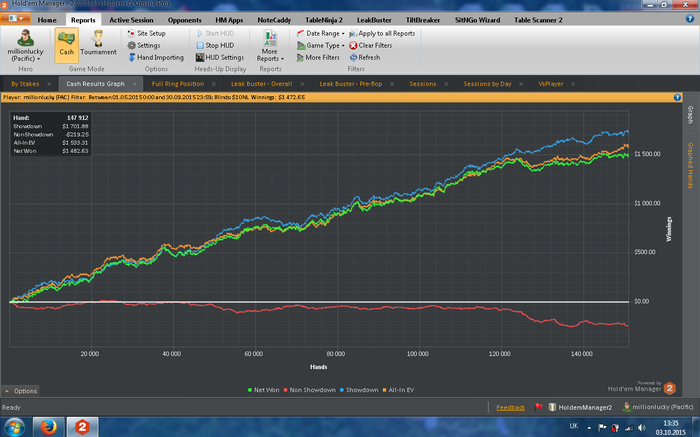This screenshot has height=437, width=700.
Task: Click the Start HUD button
Action: click(215, 33)
